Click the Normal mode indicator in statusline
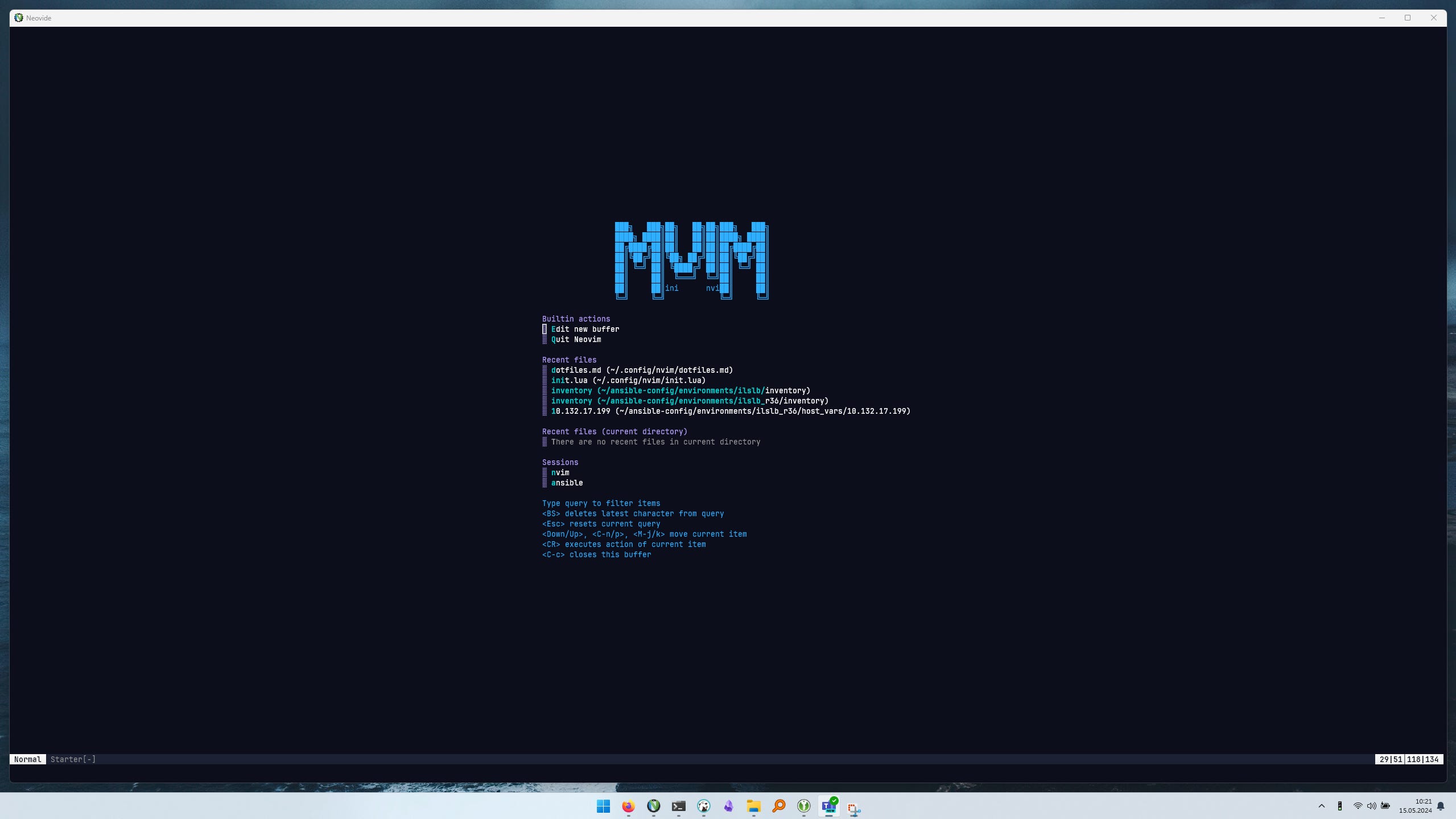Viewport: 1456px width, 819px height. coord(27,759)
